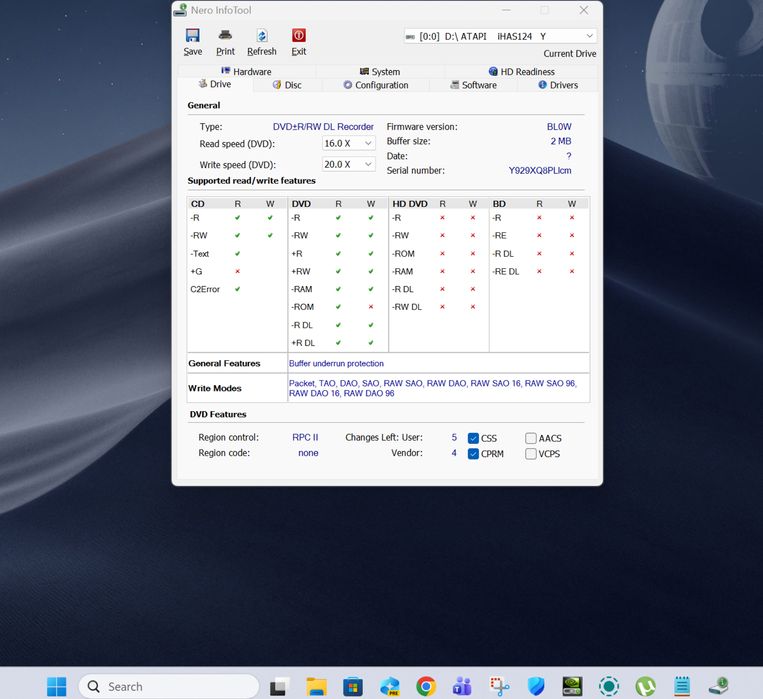Click the firmware version value BL0W
This screenshot has height=699, width=763.
559,127
